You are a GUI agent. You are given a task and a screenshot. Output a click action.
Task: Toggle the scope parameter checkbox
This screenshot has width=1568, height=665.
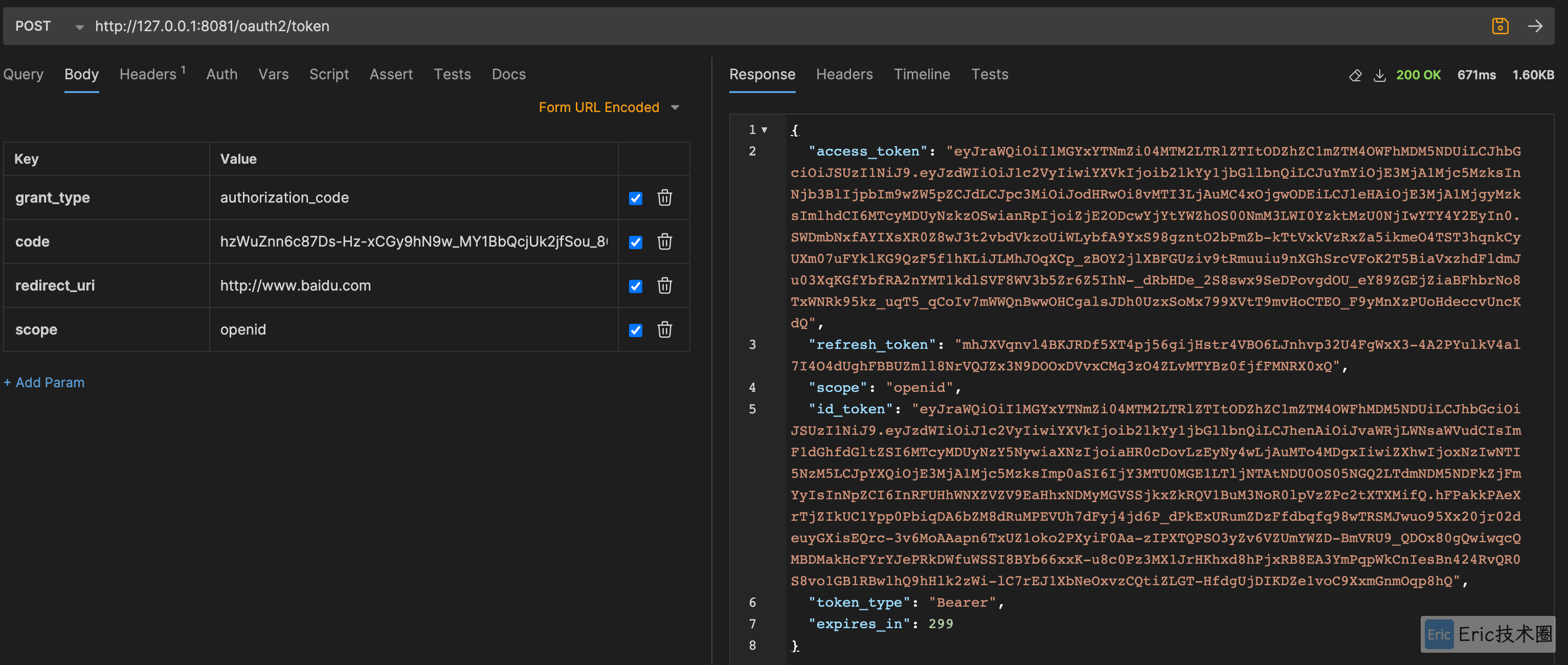pos(636,329)
